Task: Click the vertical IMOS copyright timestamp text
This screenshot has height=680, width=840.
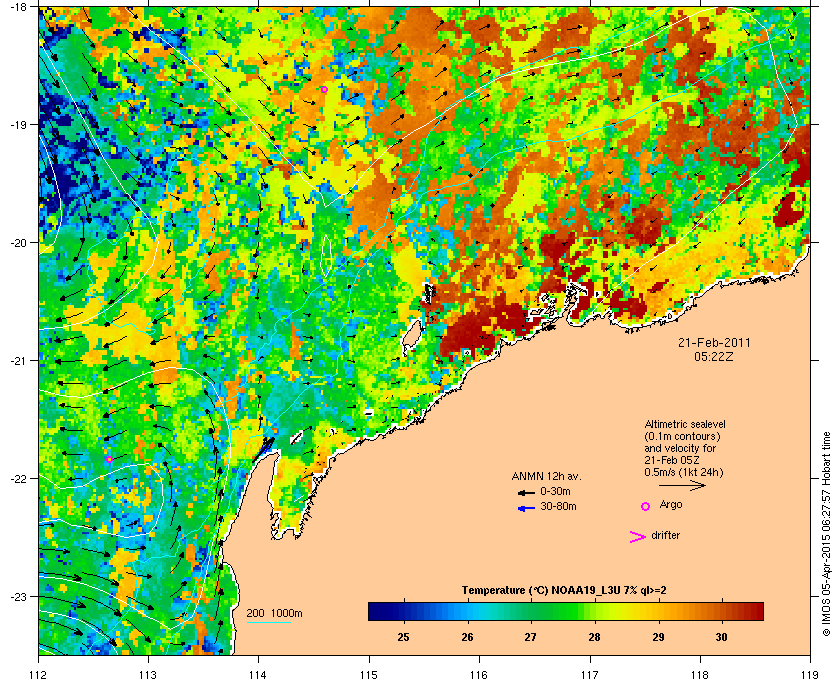Action: [826, 536]
